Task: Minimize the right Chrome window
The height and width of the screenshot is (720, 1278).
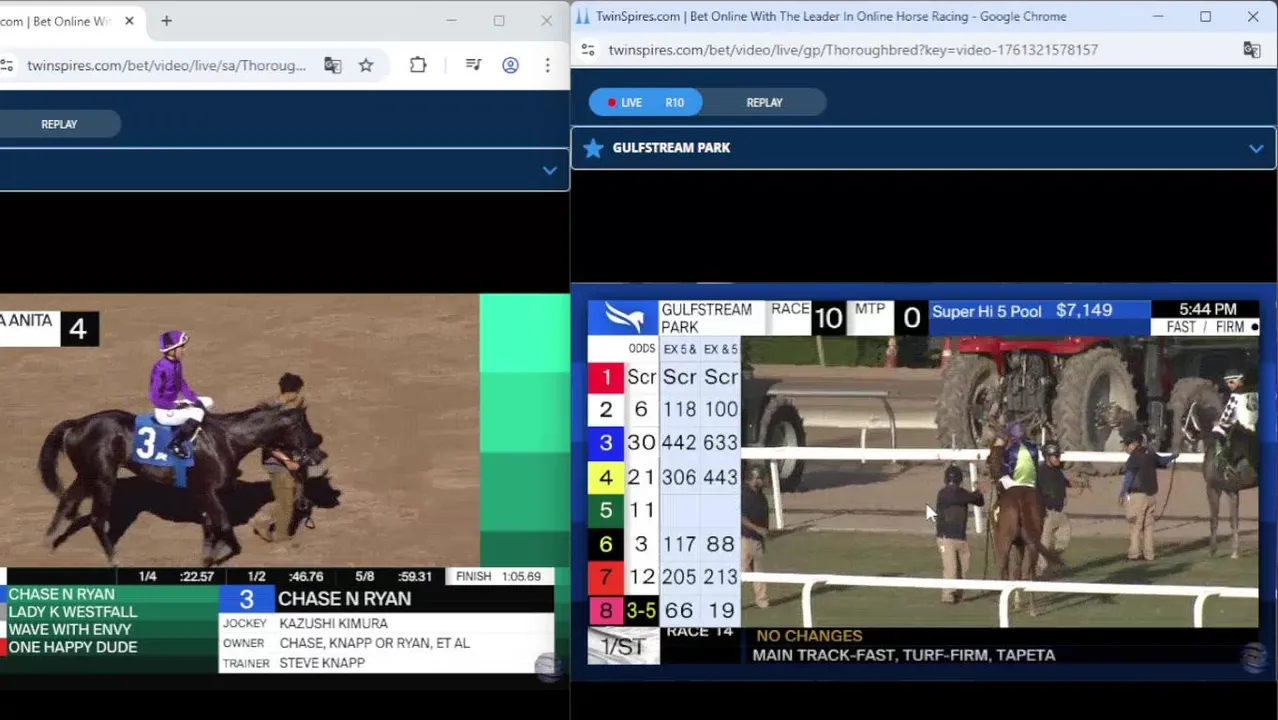Action: click(x=1158, y=17)
